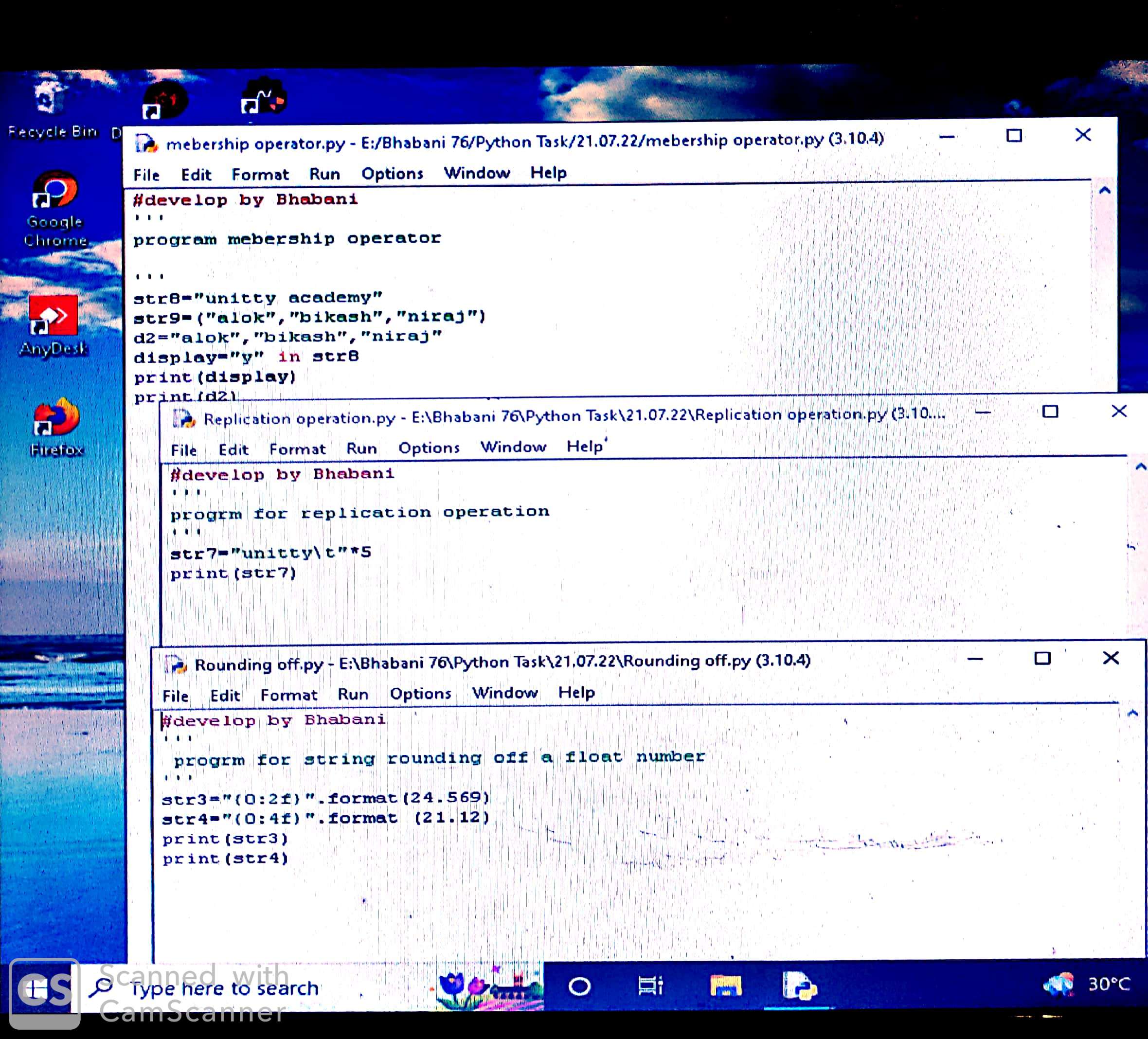The width and height of the screenshot is (1148, 1039).
Task: Open Window menu in Replication operation window
Action: coord(513,448)
